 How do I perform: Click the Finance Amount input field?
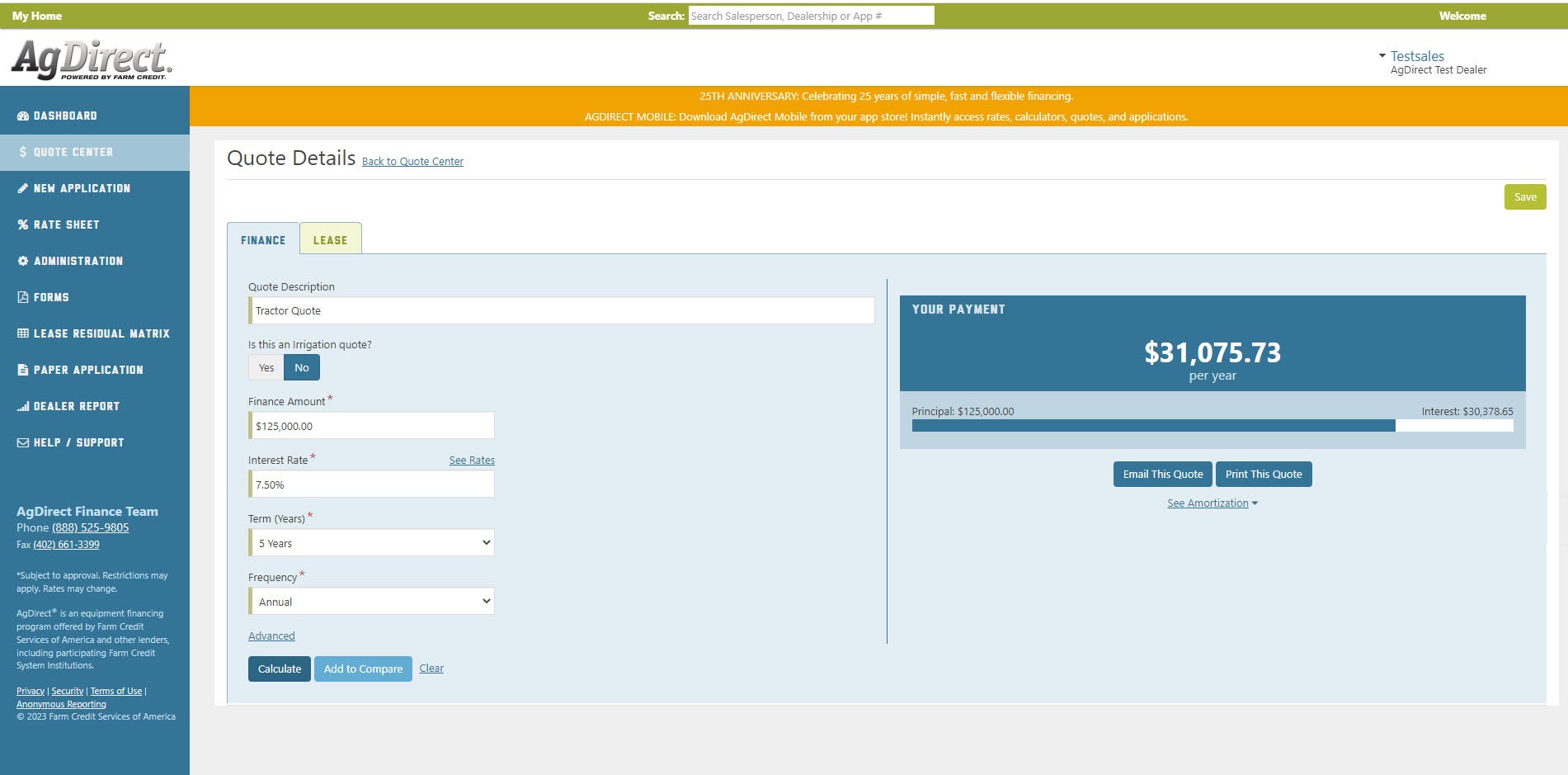pos(372,426)
